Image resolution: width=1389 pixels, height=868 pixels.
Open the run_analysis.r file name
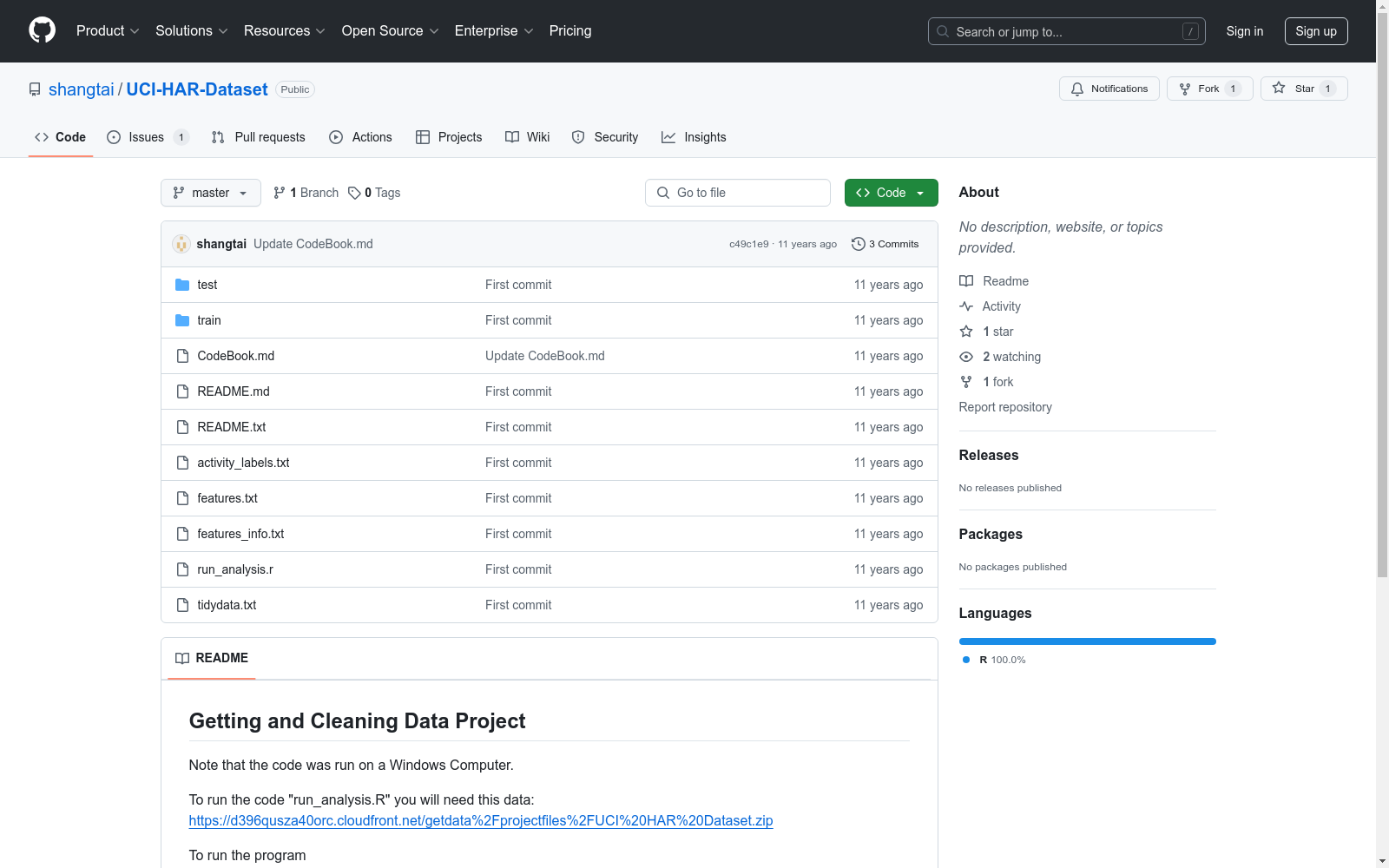pyautogui.click(x=235, y=569)
